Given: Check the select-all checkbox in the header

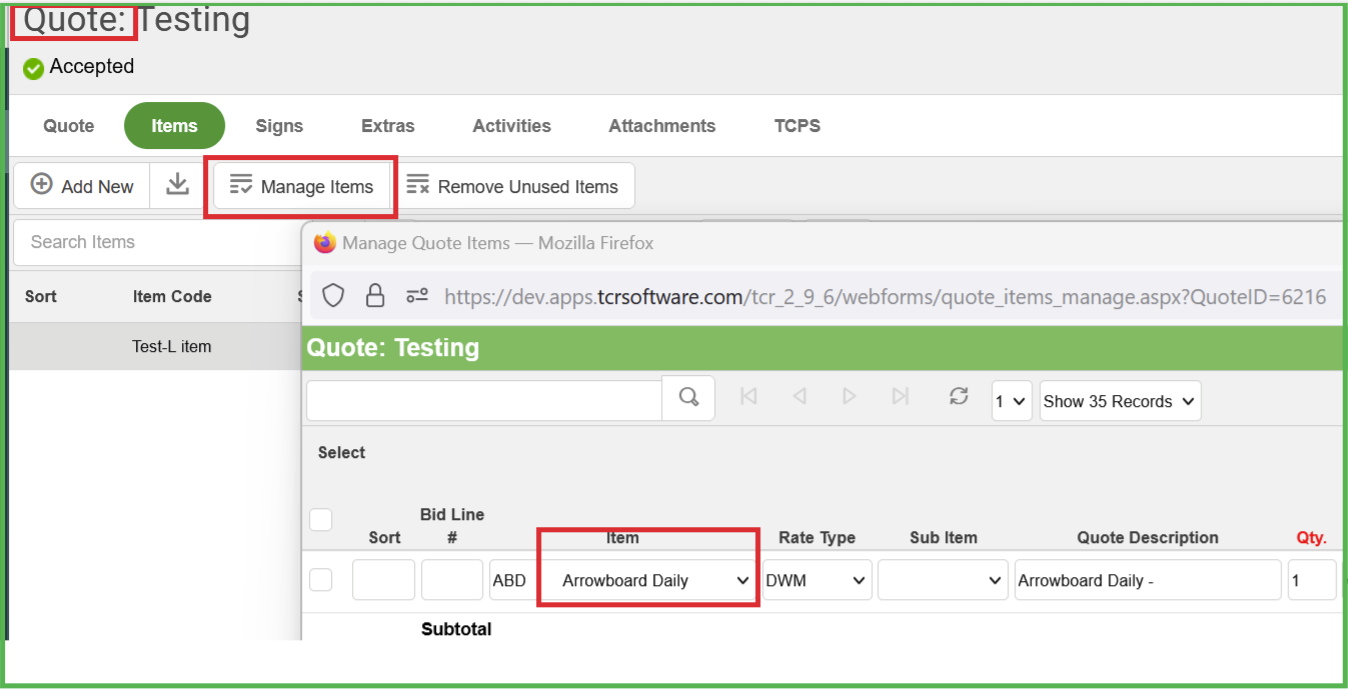Looking at the screenshot, I should click(x=321, y=519).
